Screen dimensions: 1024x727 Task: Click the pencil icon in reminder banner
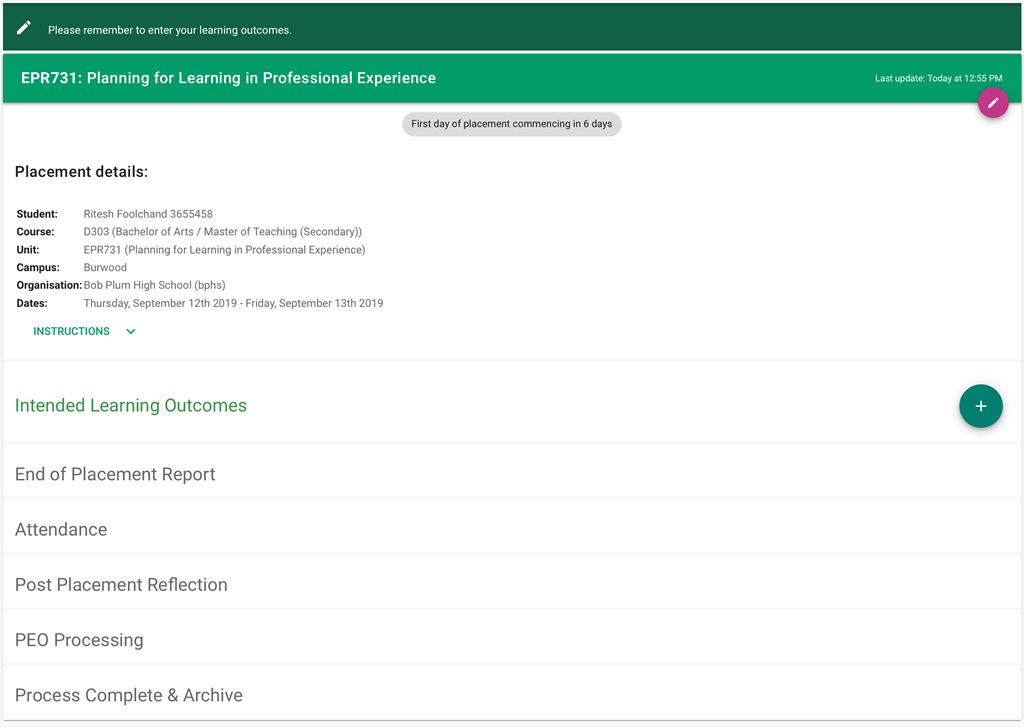coord(24,27)
